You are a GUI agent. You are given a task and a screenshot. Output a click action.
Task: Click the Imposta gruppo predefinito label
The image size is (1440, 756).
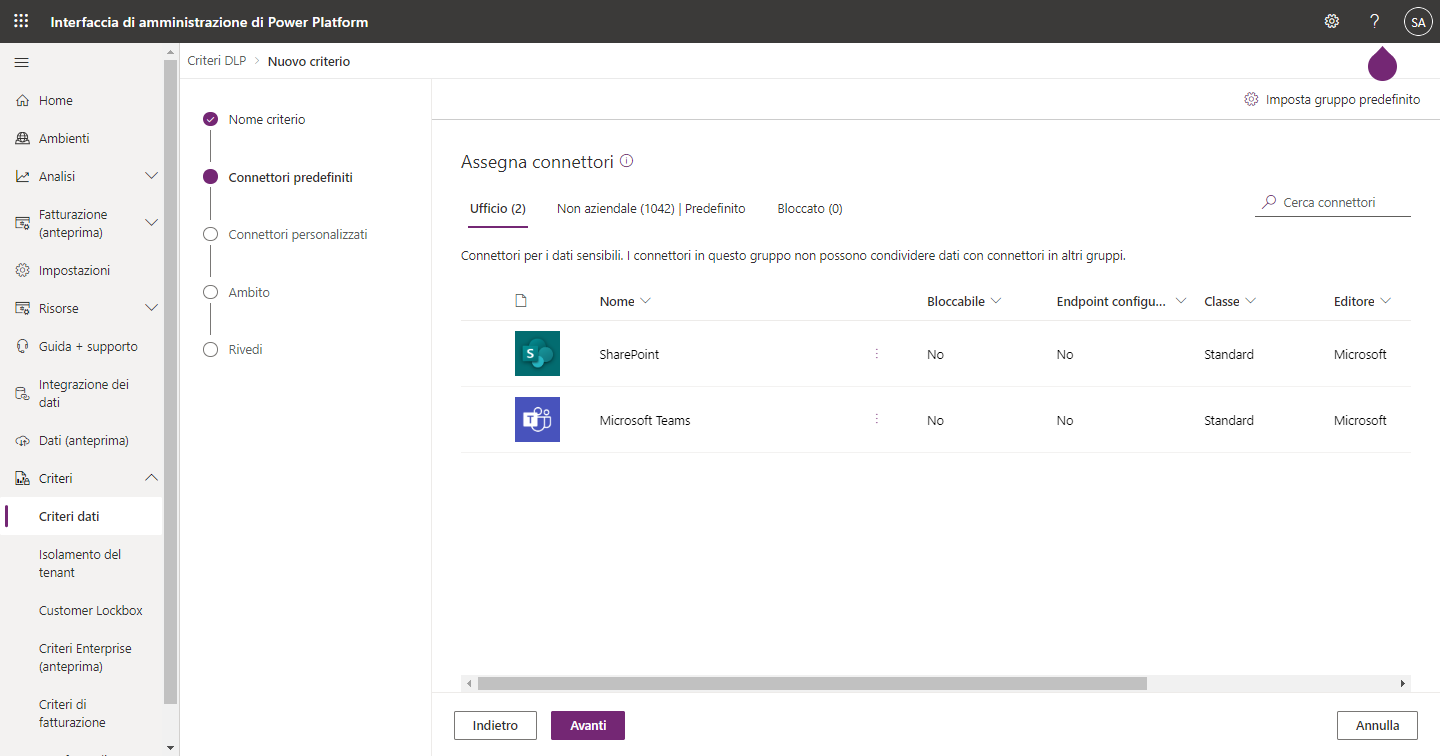pos(1343,100)
